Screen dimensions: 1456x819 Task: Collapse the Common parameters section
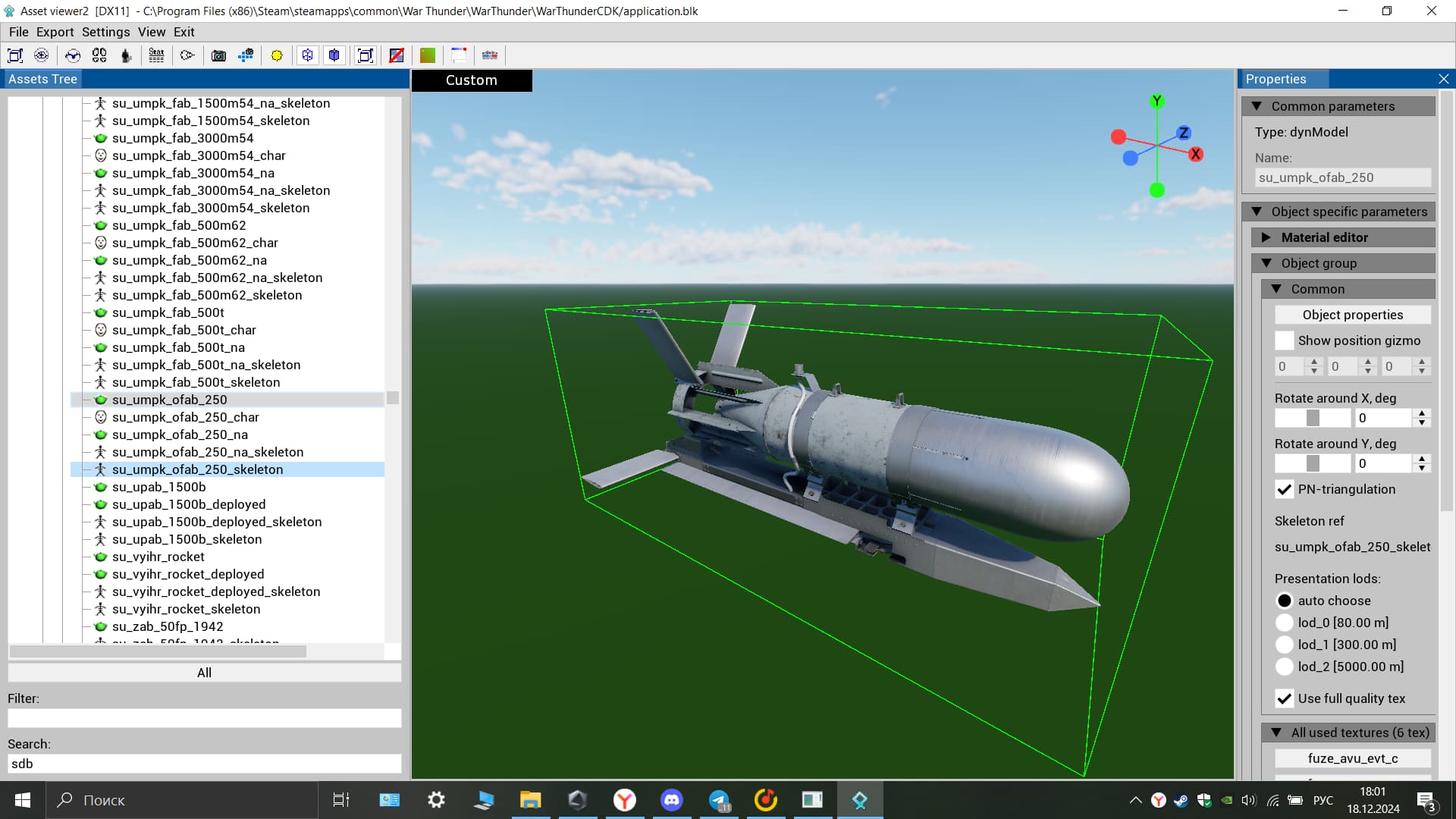[x=1338, y=106]
